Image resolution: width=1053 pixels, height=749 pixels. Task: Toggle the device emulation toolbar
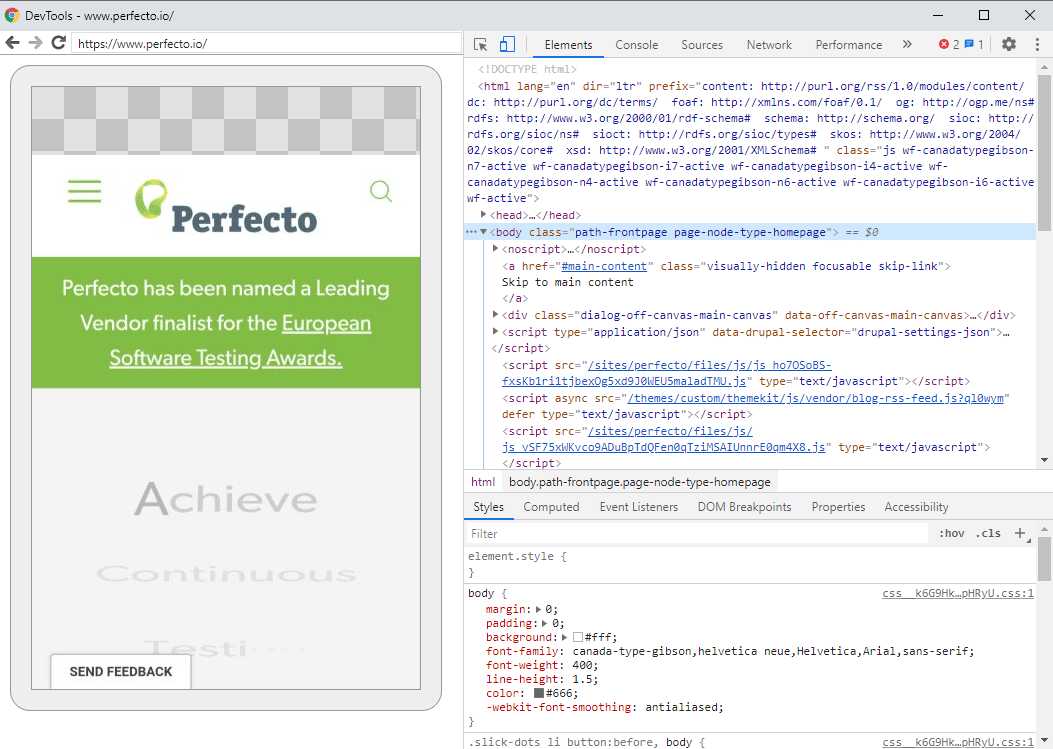click(507, 44)
